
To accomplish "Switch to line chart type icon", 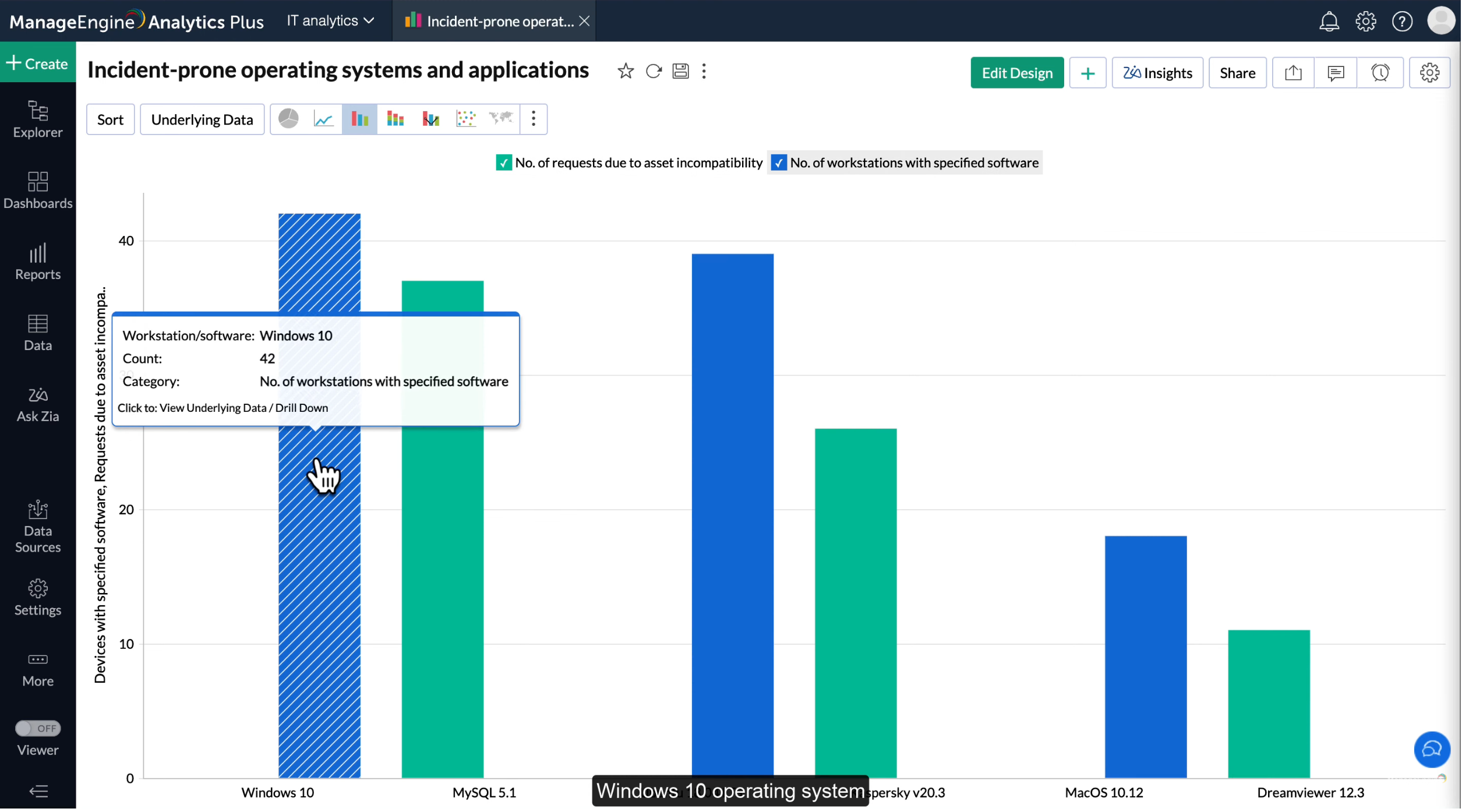I will [x=324, y=119].
